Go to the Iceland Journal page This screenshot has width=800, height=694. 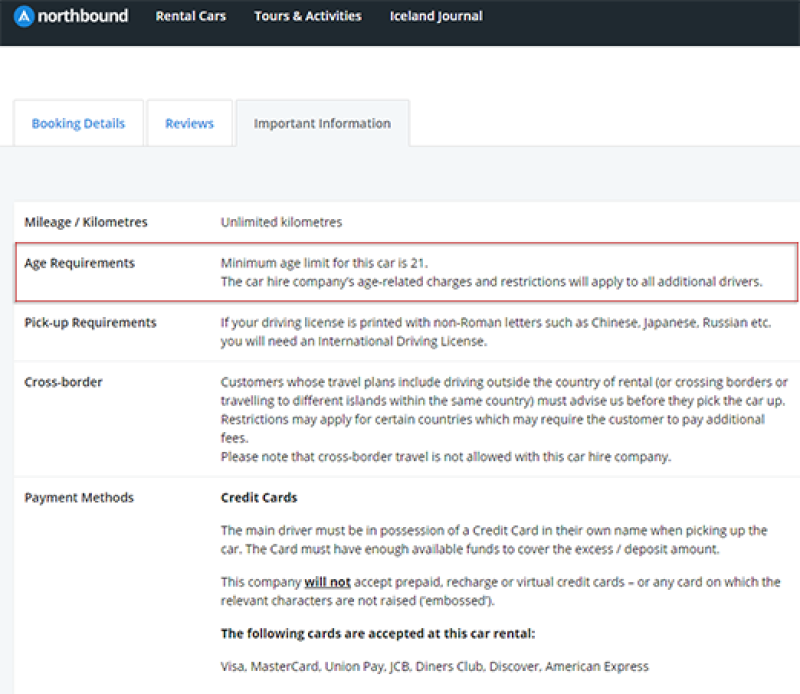[436, 16]
